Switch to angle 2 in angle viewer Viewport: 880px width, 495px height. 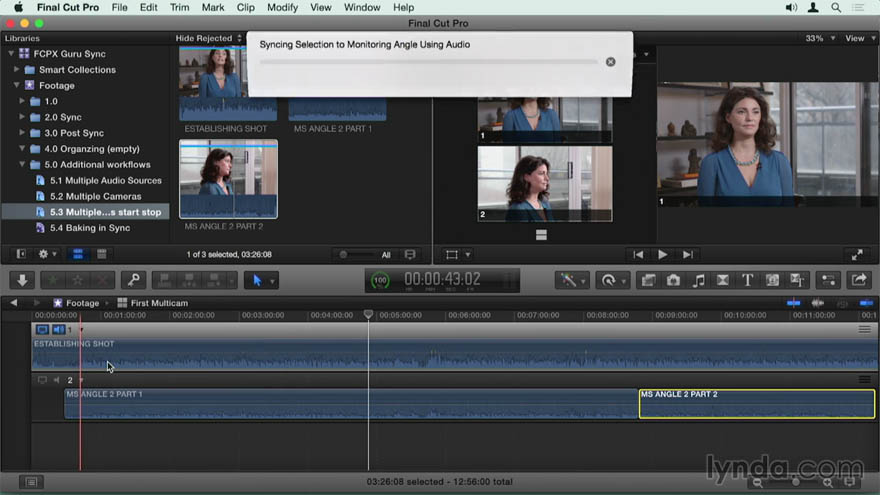pos(544,184)
